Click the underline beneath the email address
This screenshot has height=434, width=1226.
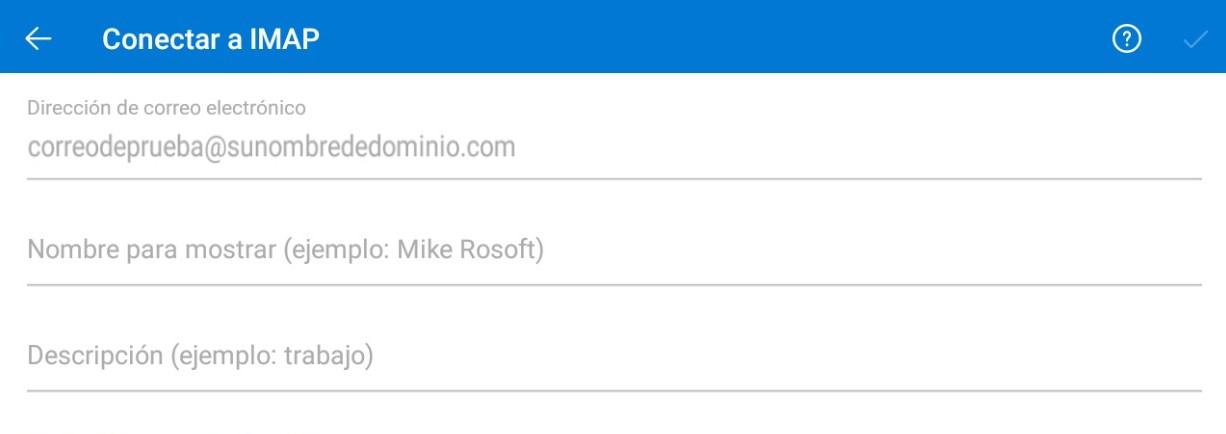coord(613,179)
